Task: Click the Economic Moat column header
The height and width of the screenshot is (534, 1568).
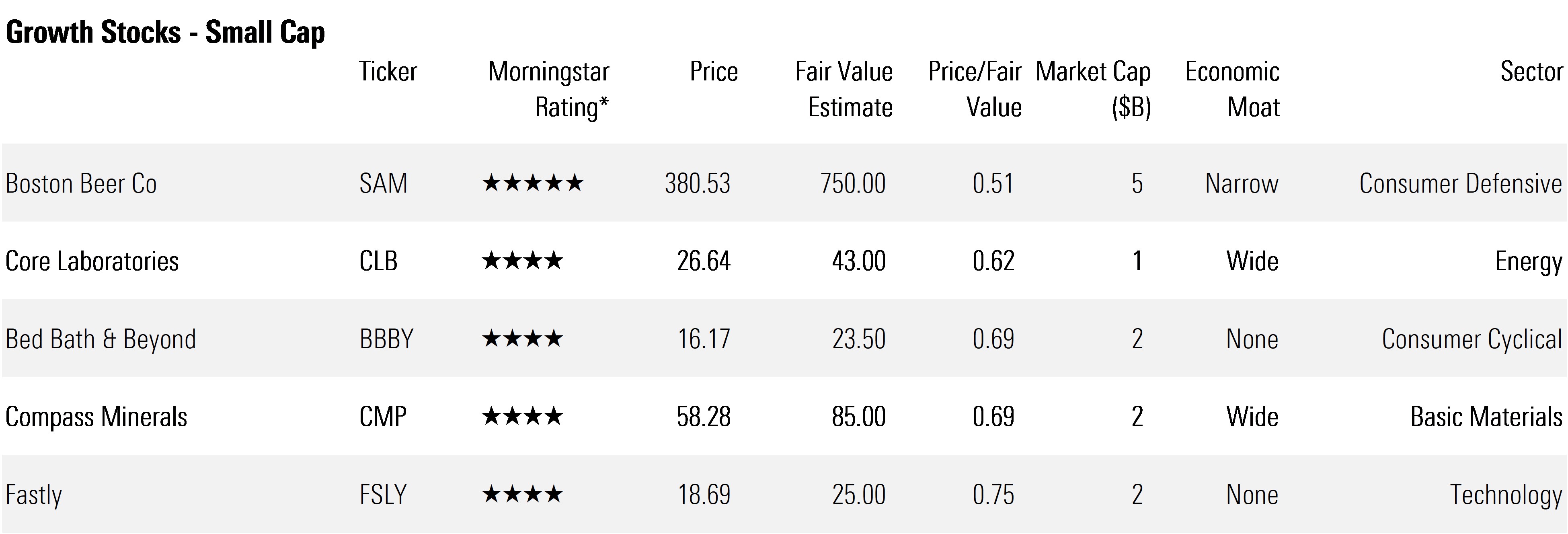Action: pos(1232,89)
